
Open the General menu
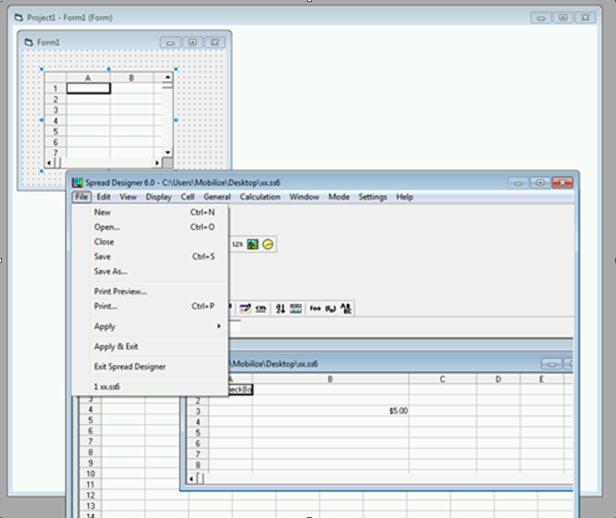click(x=217, y=197)
